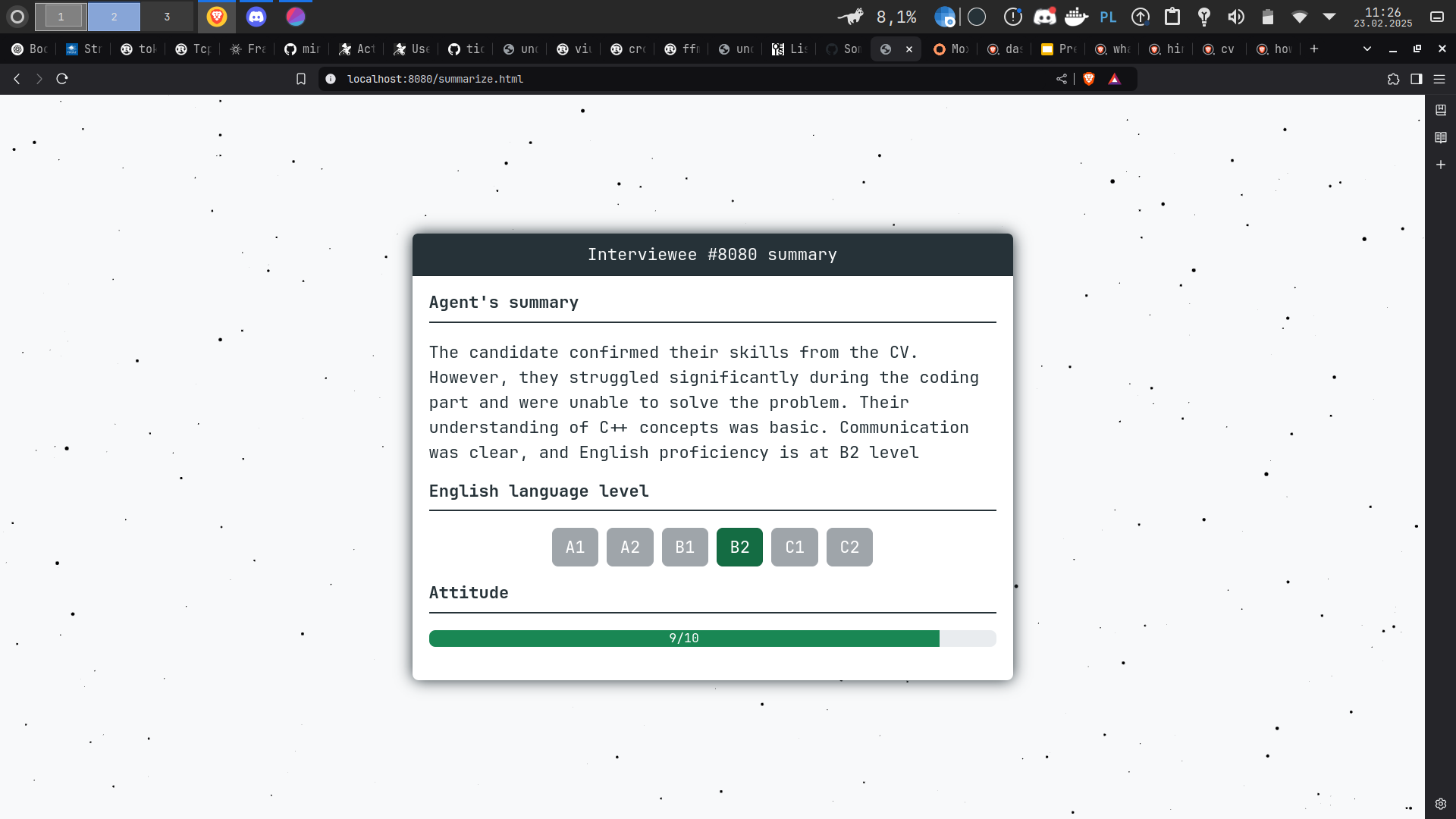Open sidebar settings gear icon

[1441, 804]
